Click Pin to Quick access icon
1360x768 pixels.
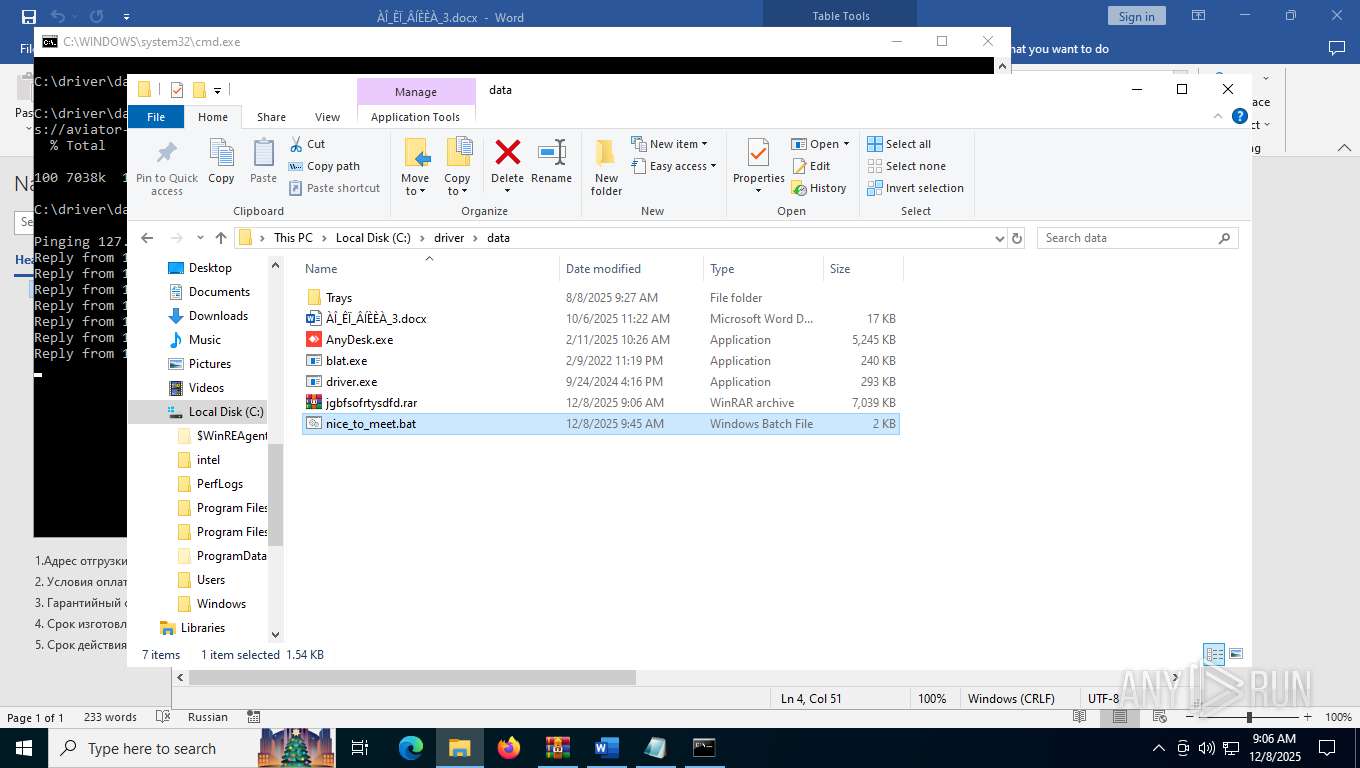[167, 153]
